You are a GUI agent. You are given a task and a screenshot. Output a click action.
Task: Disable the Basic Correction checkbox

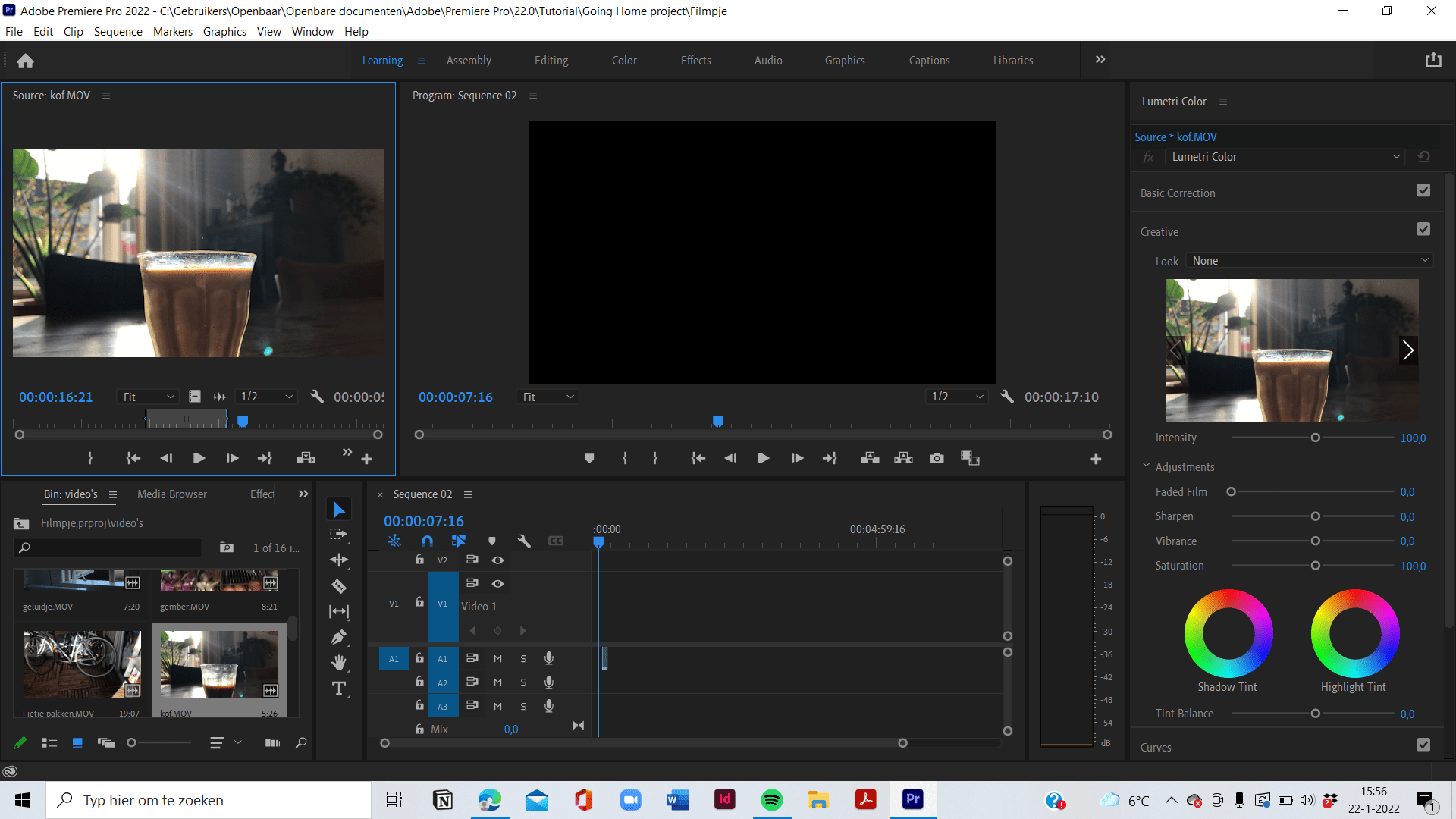click(1424, 190)
